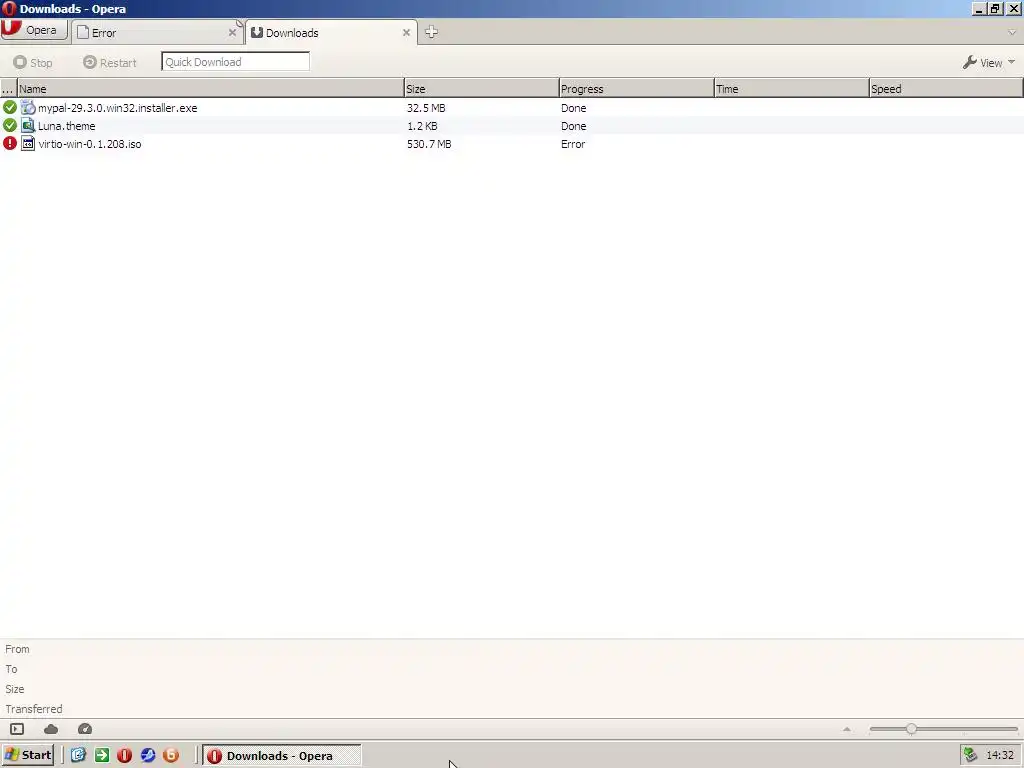Click Done status of Luna.theme
The height and width of the screenshot is (768, 1024).
coord(573,126)
